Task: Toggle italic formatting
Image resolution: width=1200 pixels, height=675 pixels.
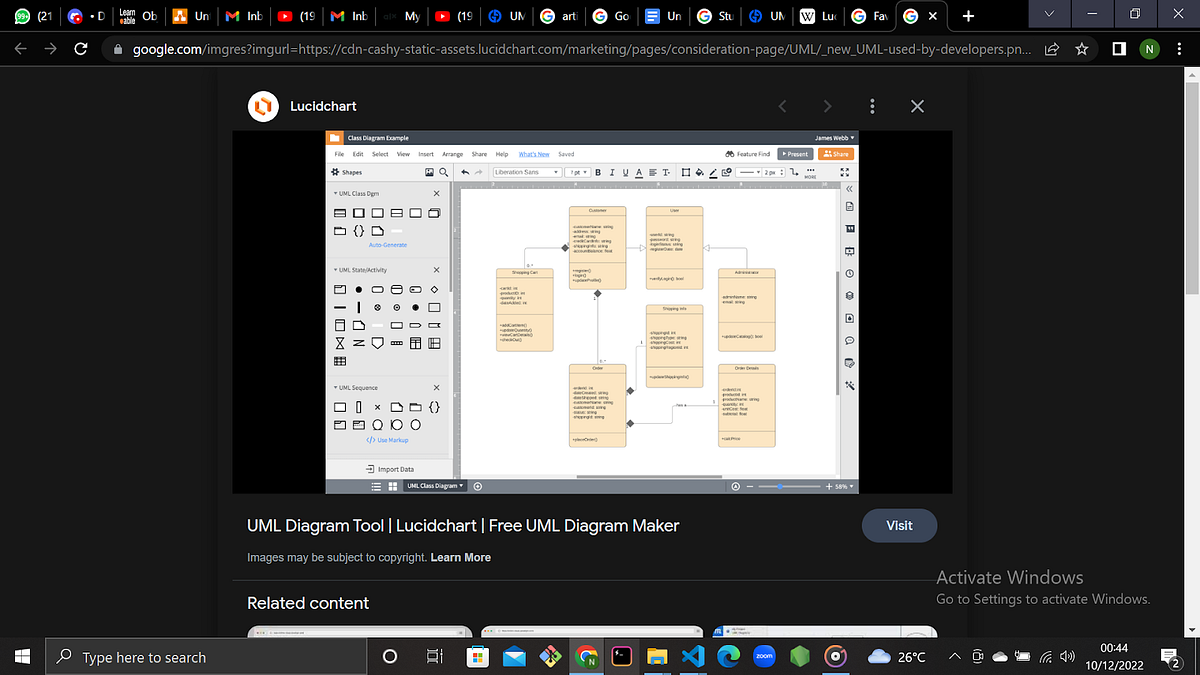Action: click(612, 172)
